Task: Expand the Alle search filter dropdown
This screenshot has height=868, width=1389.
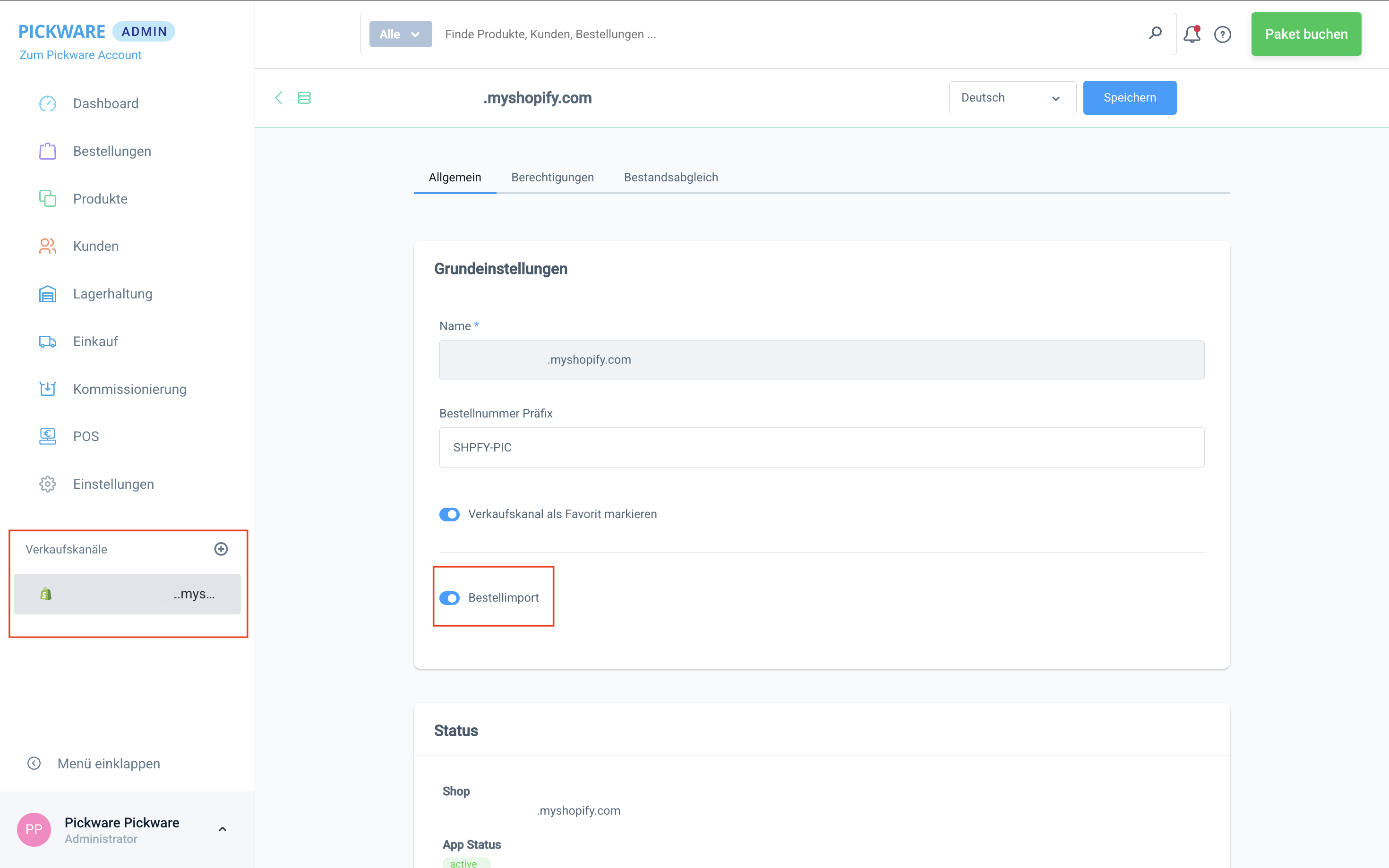Action: pos(400,34)
